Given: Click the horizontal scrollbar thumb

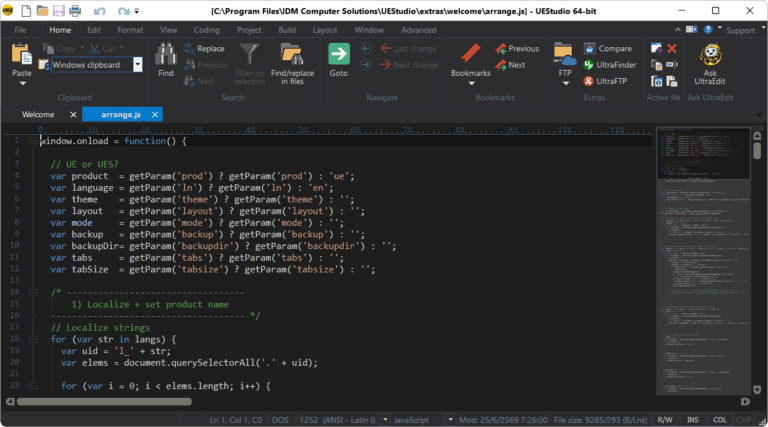Looking at the screenshot, I should coord(104,402).
